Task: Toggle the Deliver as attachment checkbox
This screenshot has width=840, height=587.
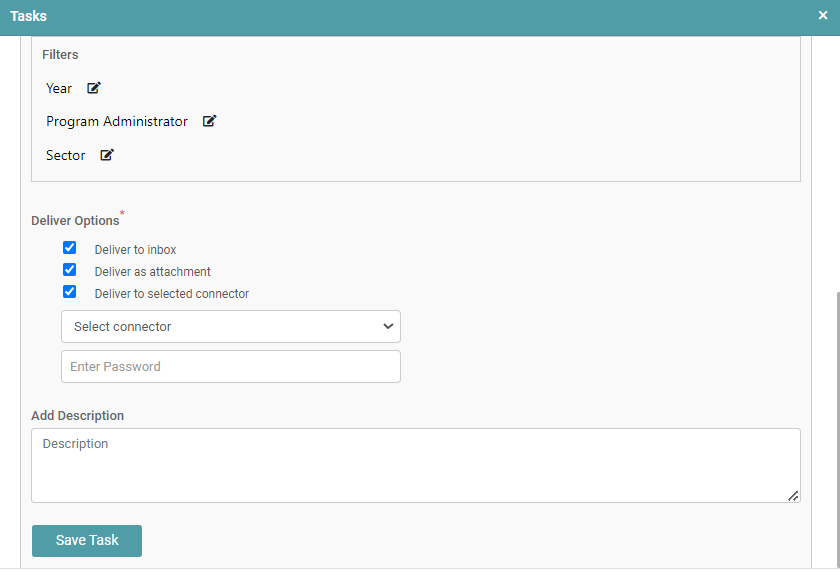Action: pos(70,270)
